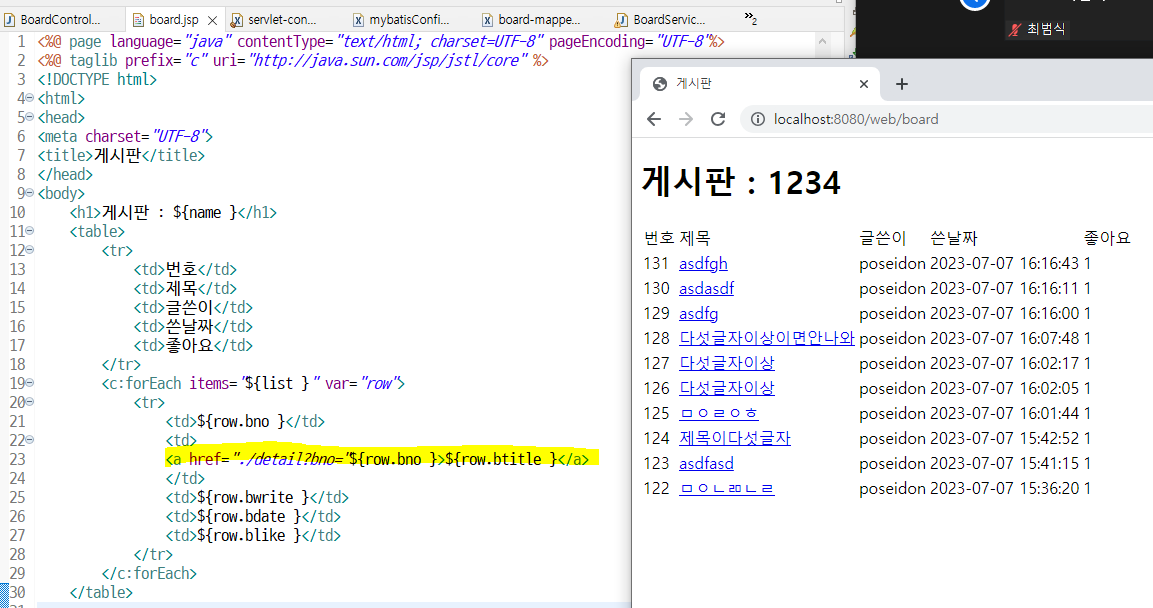Viewport: 1153px width, 608px height.
Task: Click the browser forward arrow
Action: 685,119
